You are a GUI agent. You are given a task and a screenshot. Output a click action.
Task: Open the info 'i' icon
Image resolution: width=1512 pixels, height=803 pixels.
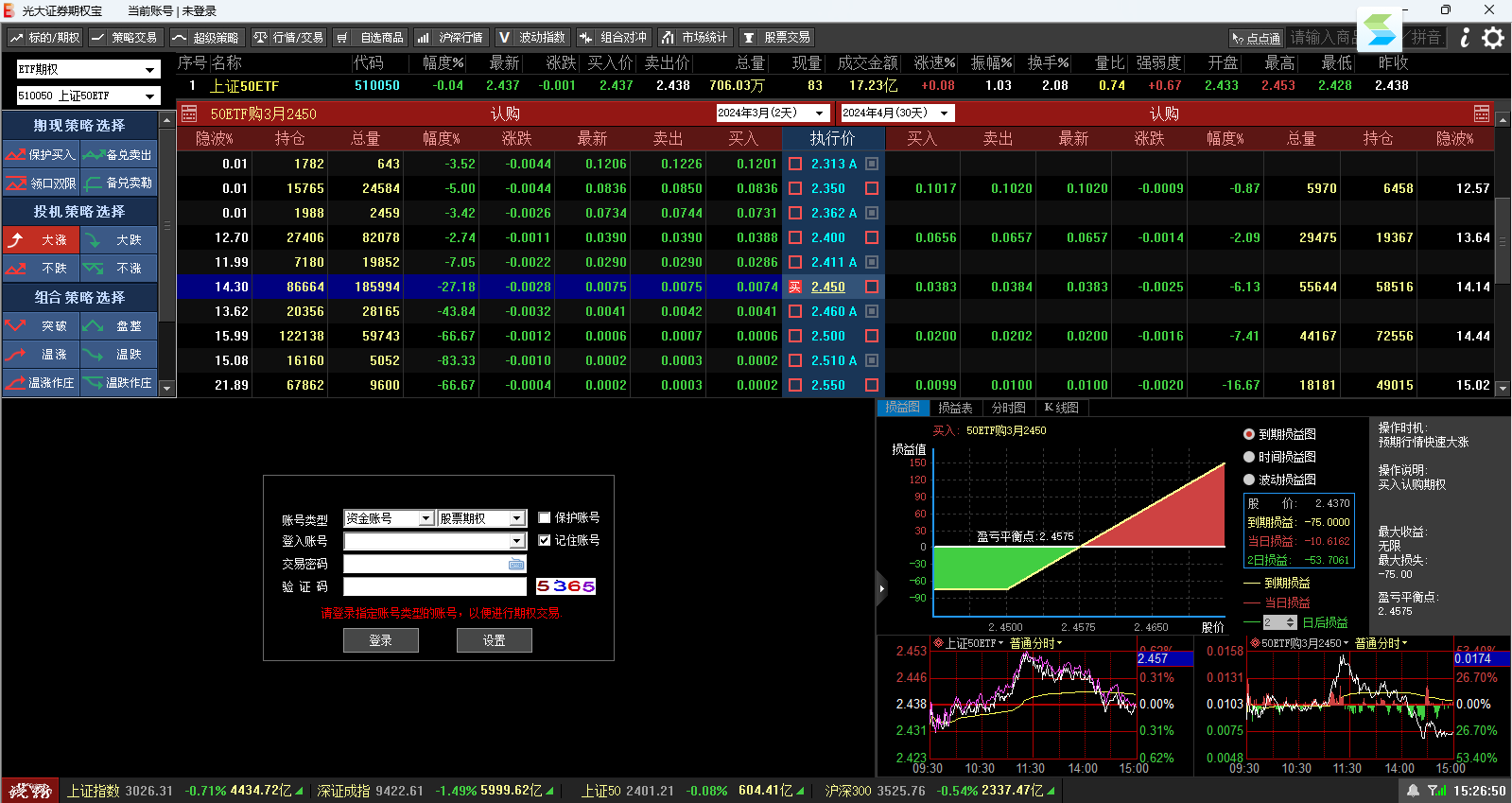point(1465,38)
